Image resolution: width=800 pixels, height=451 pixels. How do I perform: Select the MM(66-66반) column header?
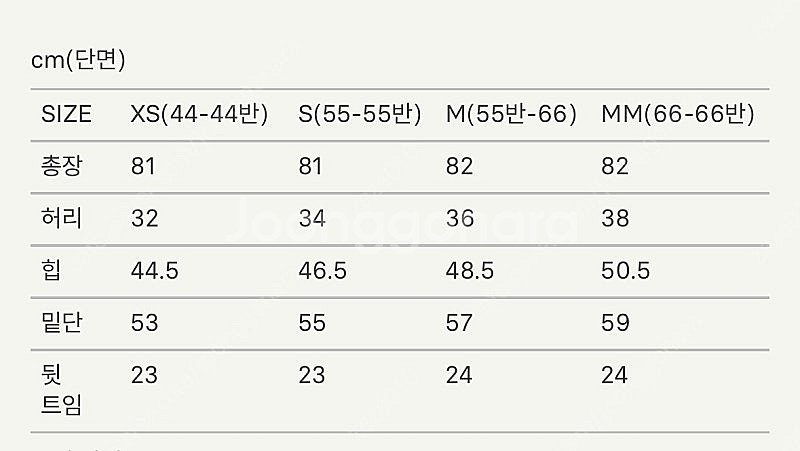678,114
